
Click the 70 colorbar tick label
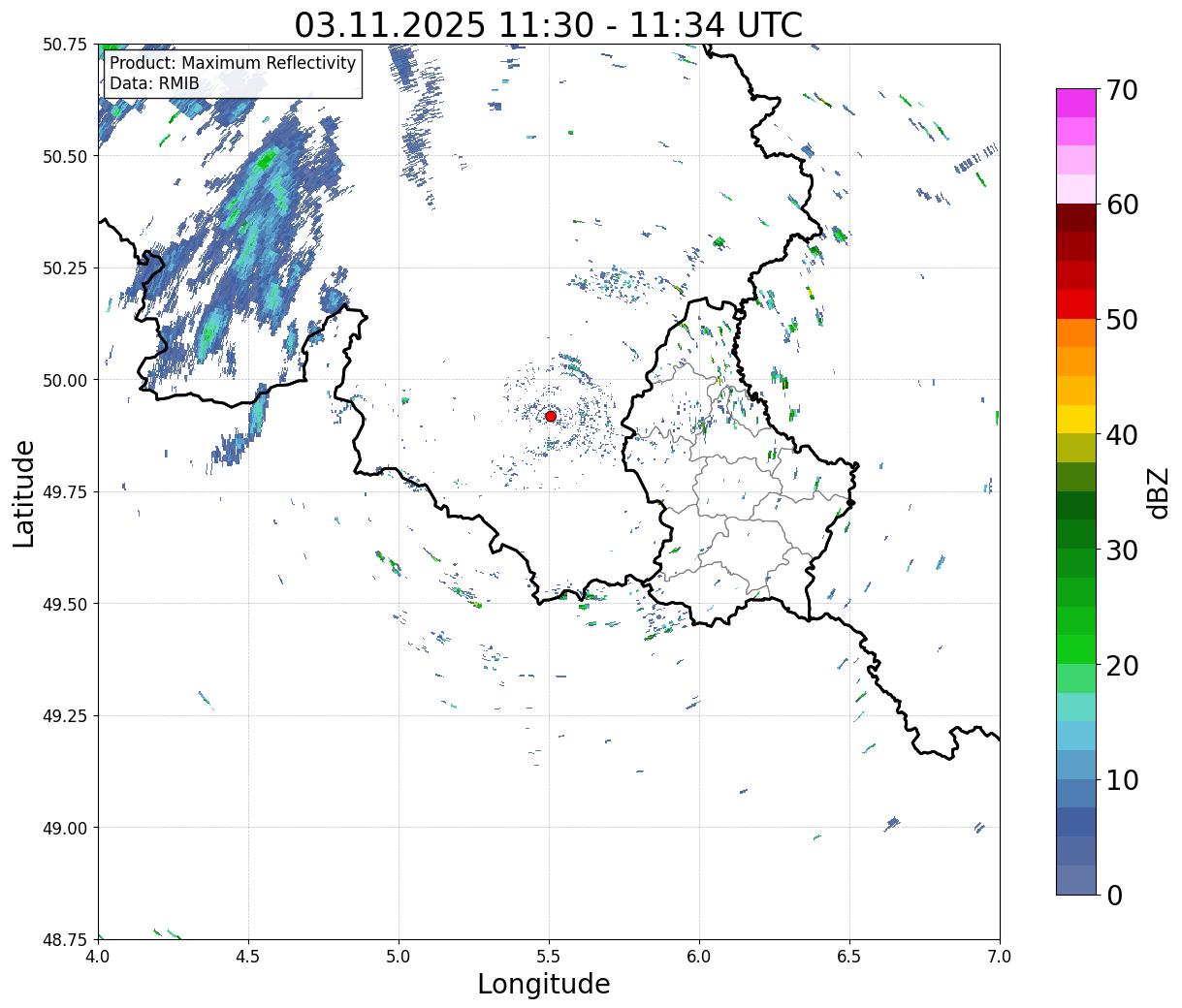tap(1122, 89)
